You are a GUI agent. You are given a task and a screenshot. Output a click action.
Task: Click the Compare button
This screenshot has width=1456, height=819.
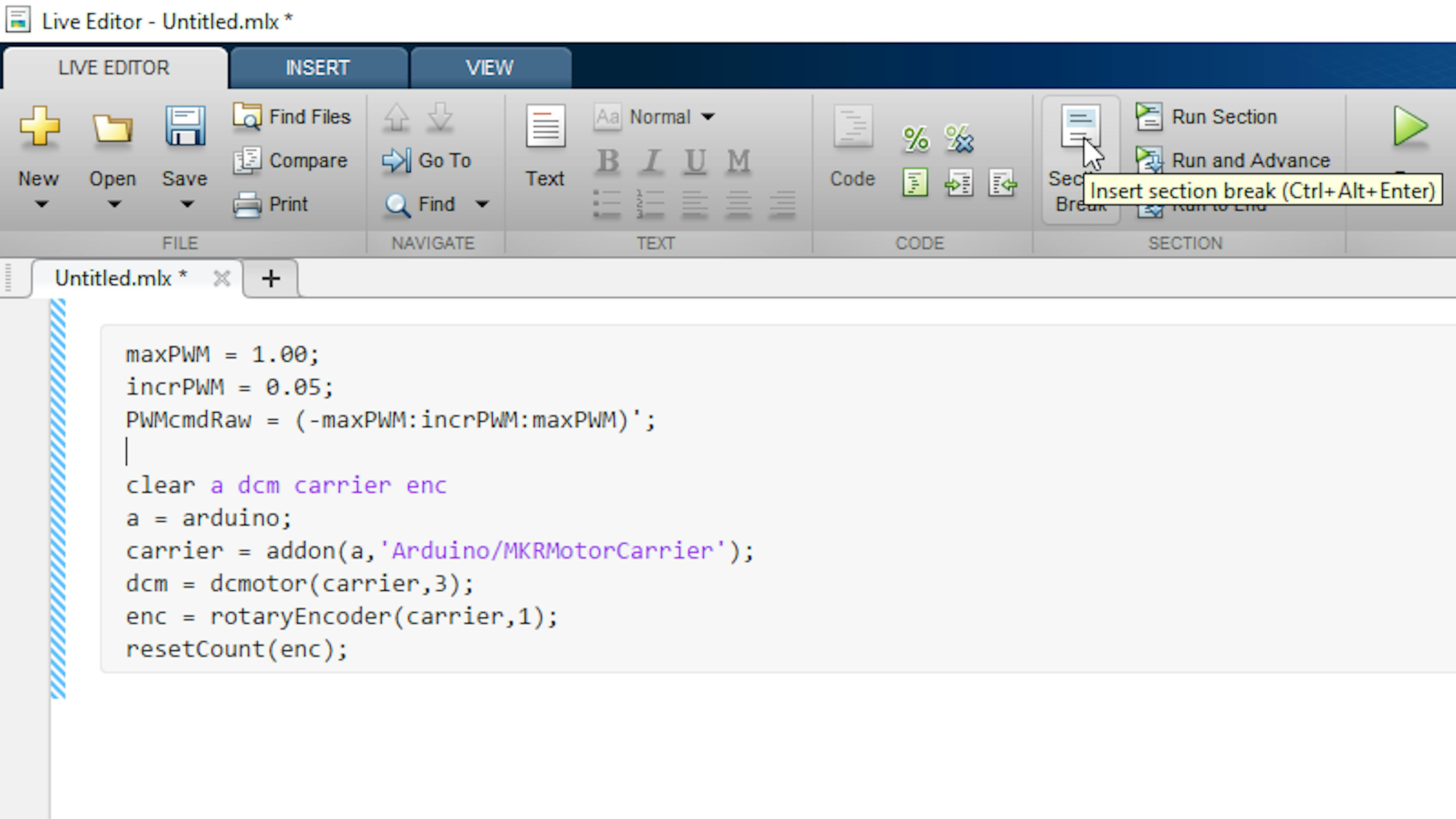290,160
